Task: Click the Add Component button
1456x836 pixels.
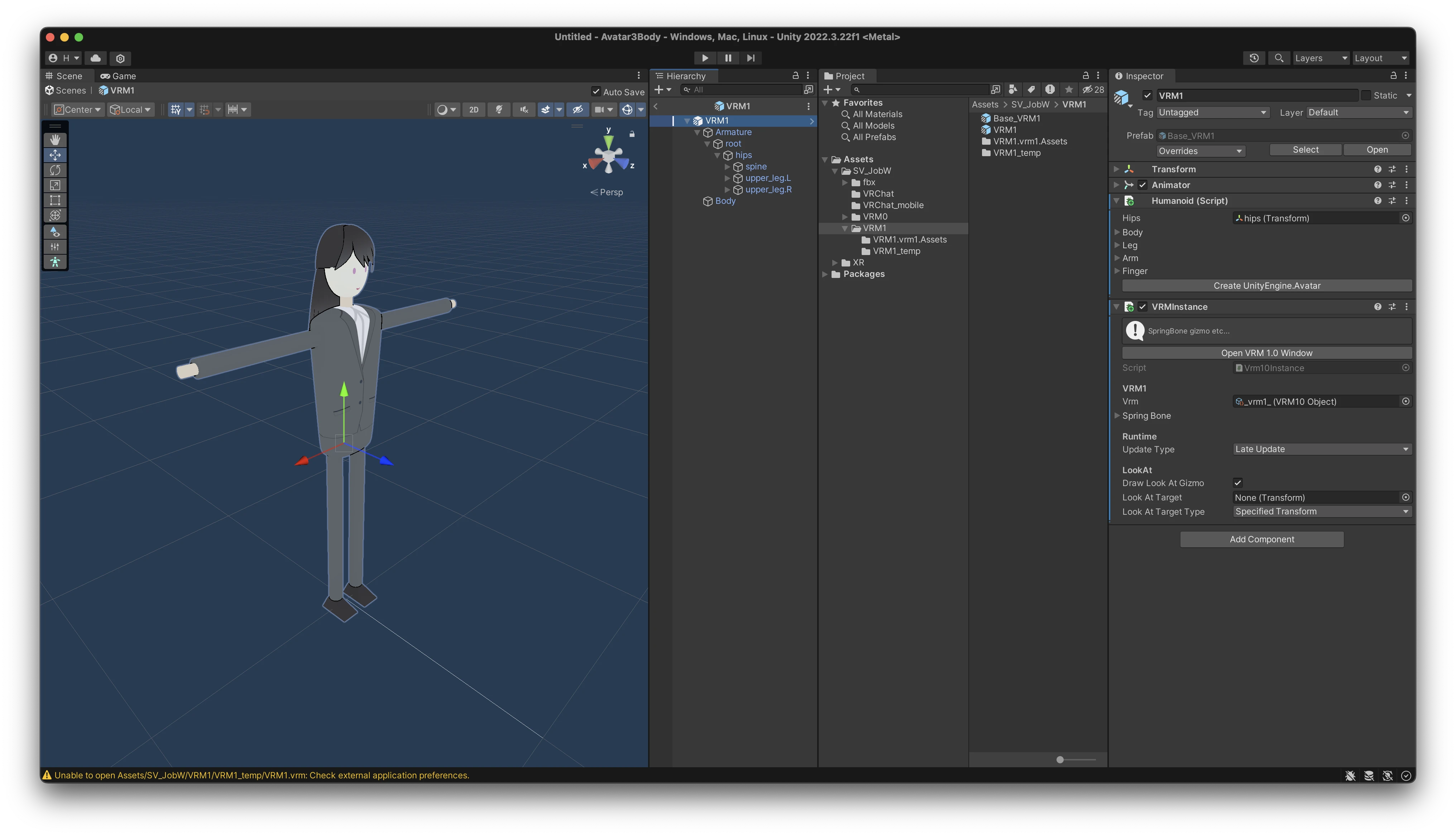Action: (x=1261, y=539)
